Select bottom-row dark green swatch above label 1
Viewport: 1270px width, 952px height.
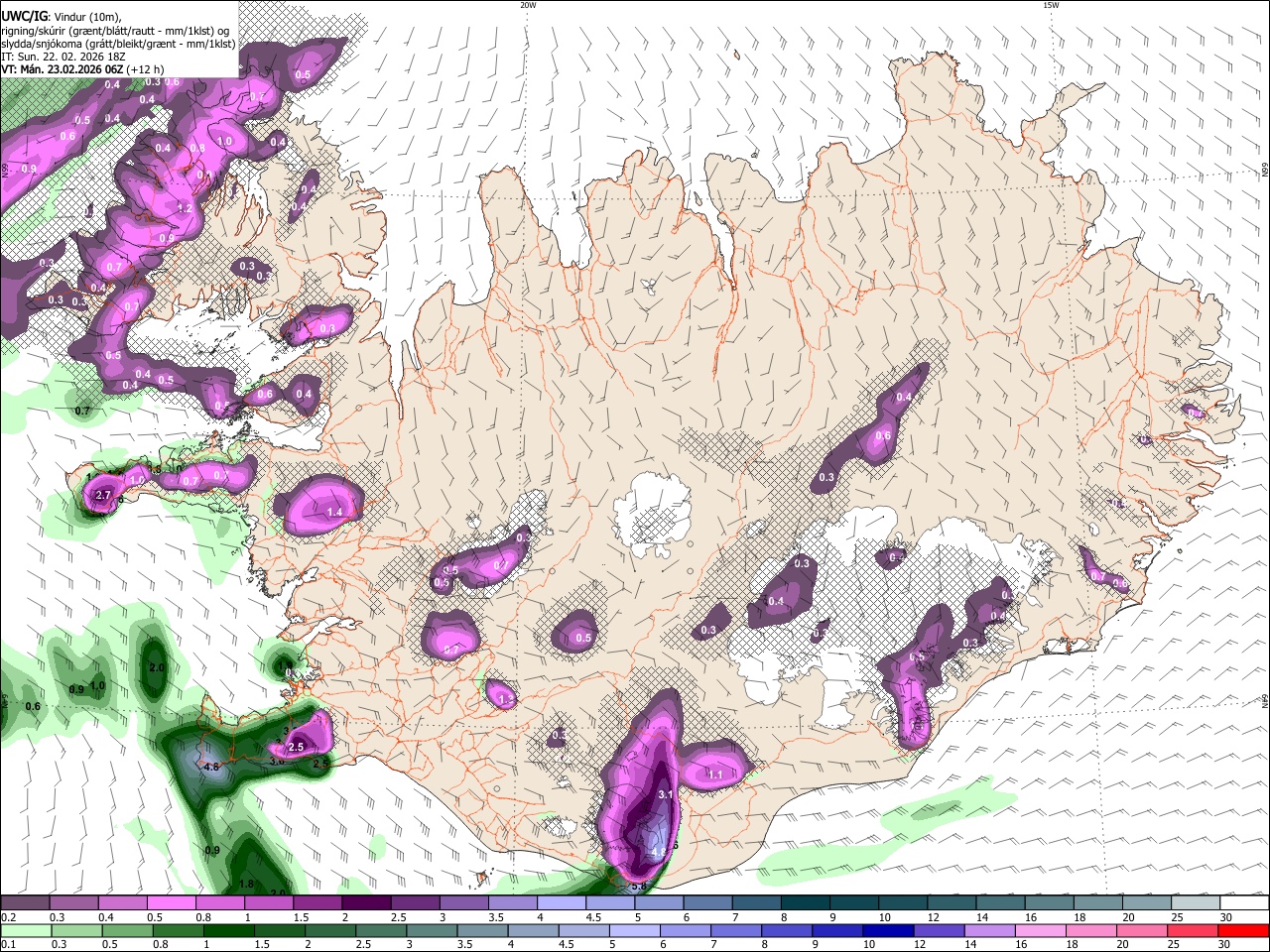click(228, 931)
